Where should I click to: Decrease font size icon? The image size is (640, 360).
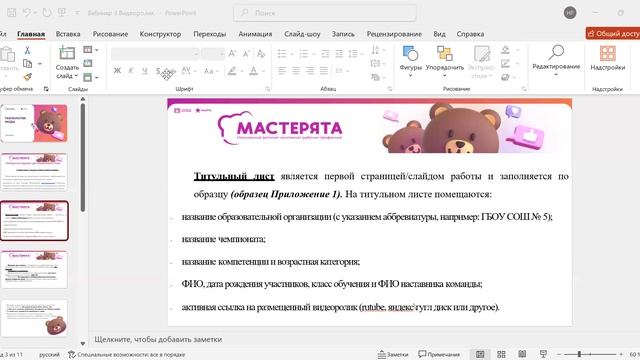tap(247, 53)
